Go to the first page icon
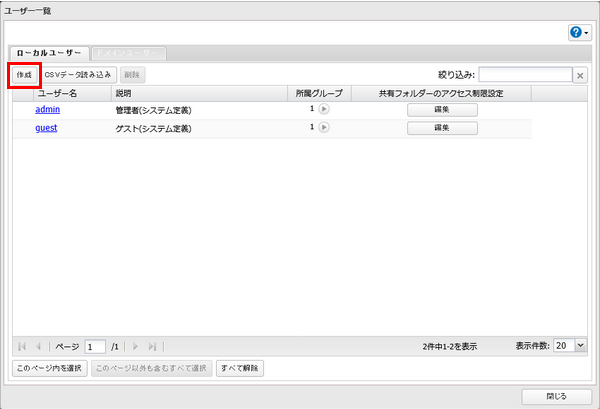The height and width of the screenshot is (409, 600). [x=22, y=347]
